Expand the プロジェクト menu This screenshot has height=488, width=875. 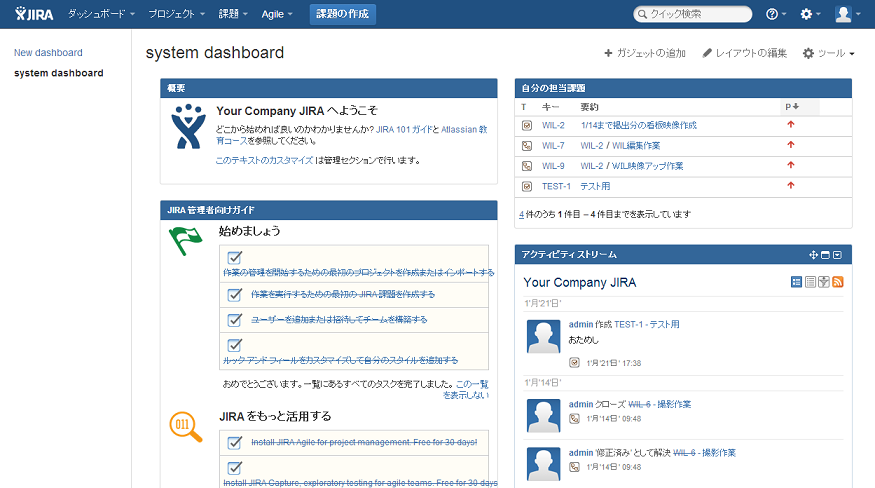tap(176, 14)
